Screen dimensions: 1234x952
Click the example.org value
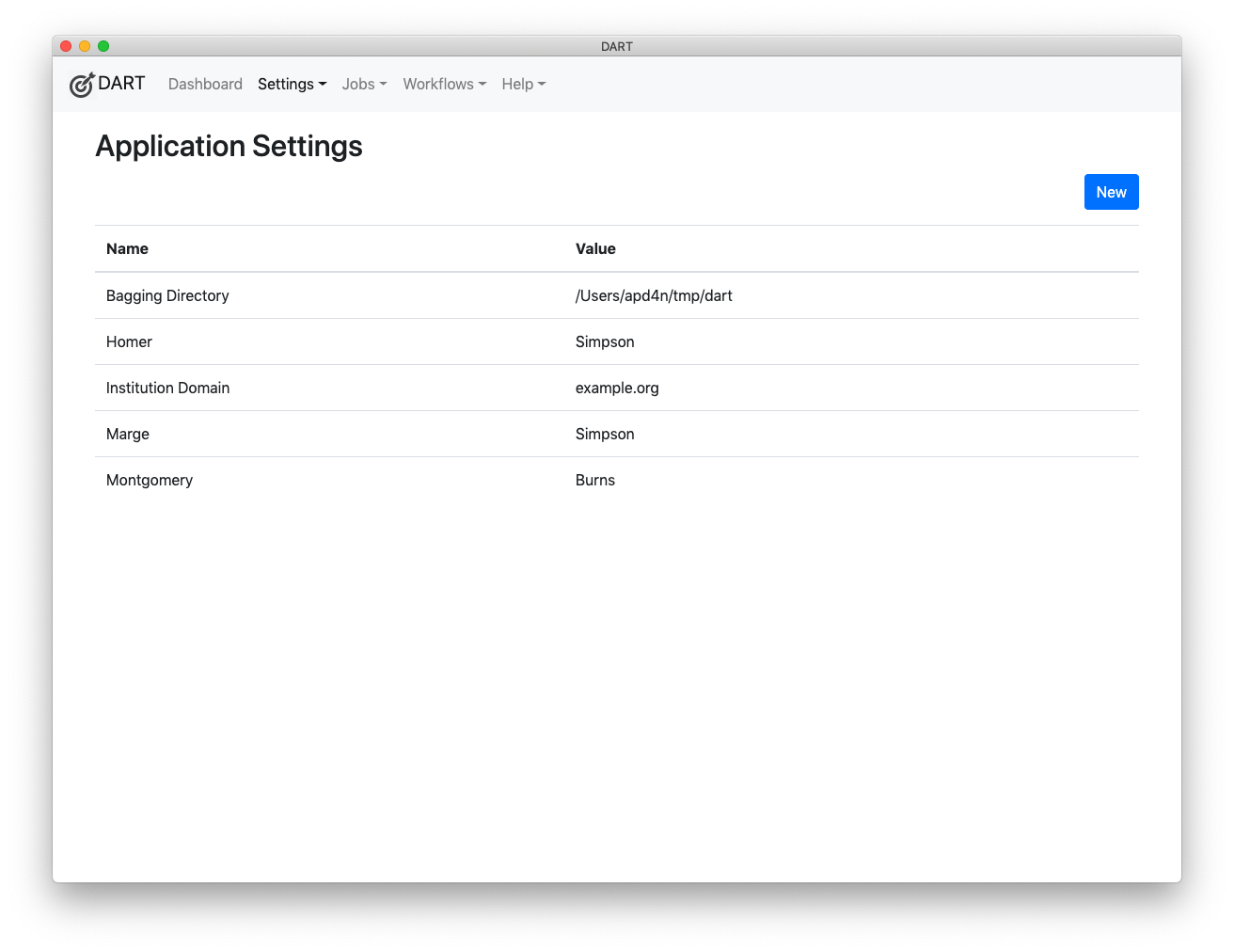tap(617, 388)
